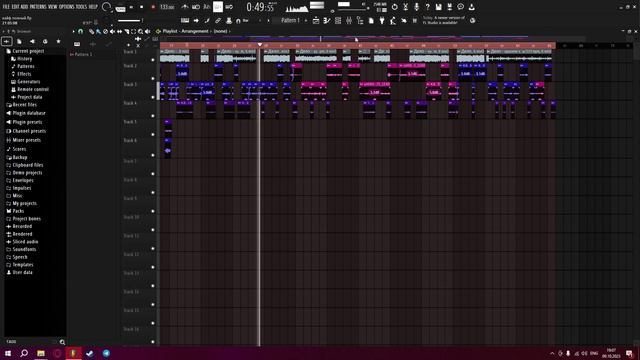Open the chat bubble icon

(x=460, y=7)
